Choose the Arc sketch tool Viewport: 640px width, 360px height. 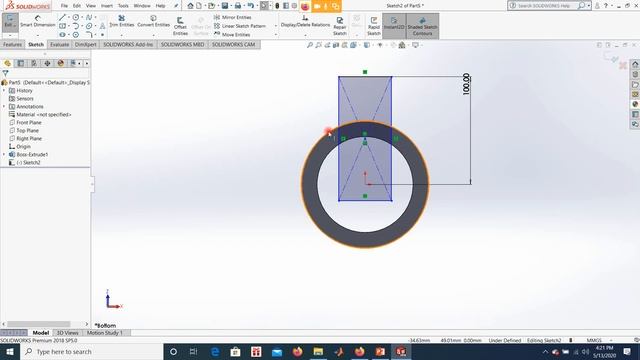76,26
